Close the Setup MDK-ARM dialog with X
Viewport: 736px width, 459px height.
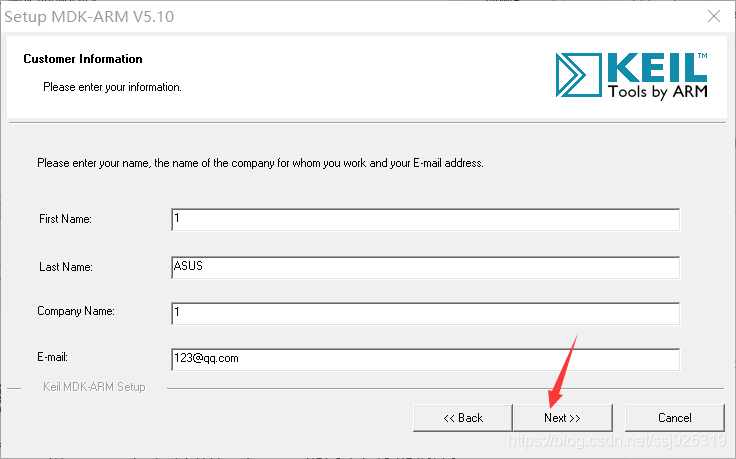pyautogui.click(x=714, y=16)
